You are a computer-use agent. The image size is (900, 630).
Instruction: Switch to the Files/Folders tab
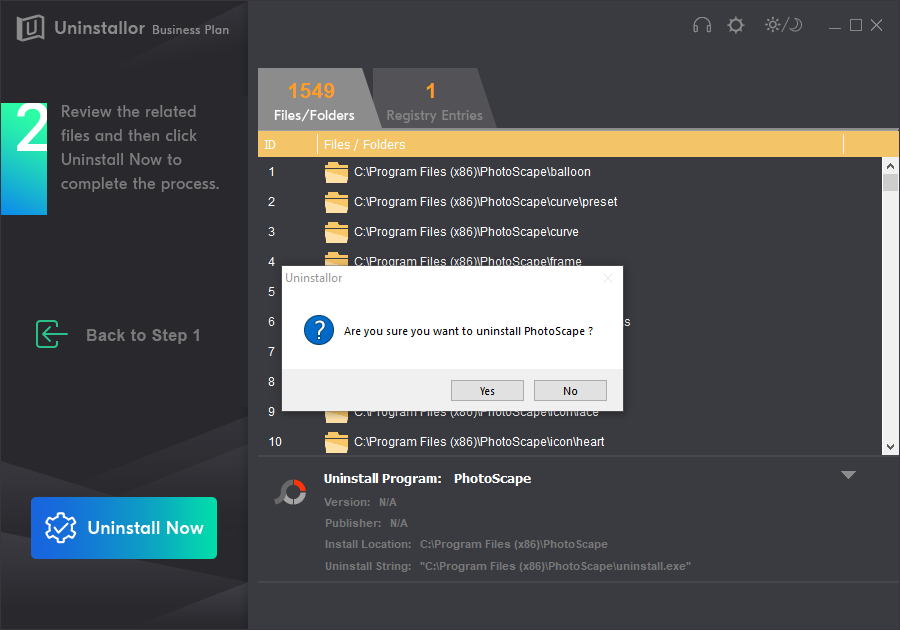pyautogui.click(x=314, y=98)
